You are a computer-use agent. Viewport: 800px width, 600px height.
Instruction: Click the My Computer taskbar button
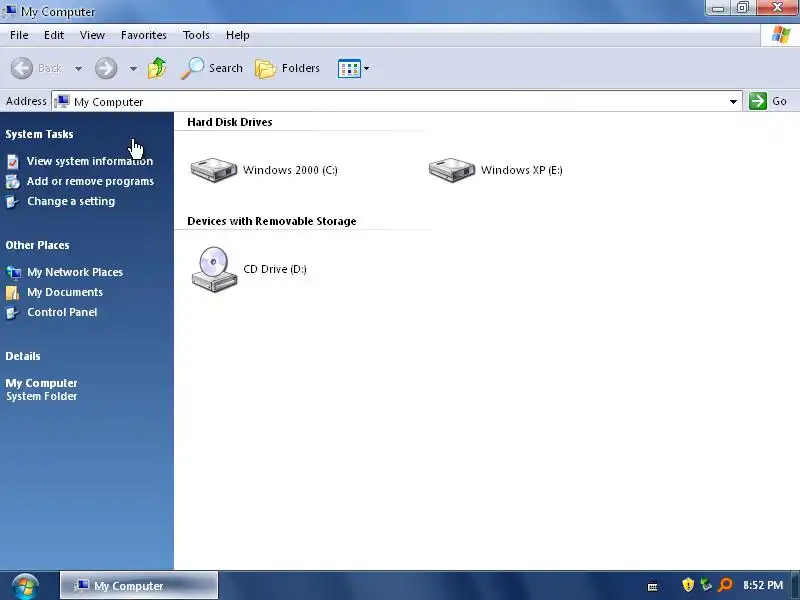tap(139, 585)
